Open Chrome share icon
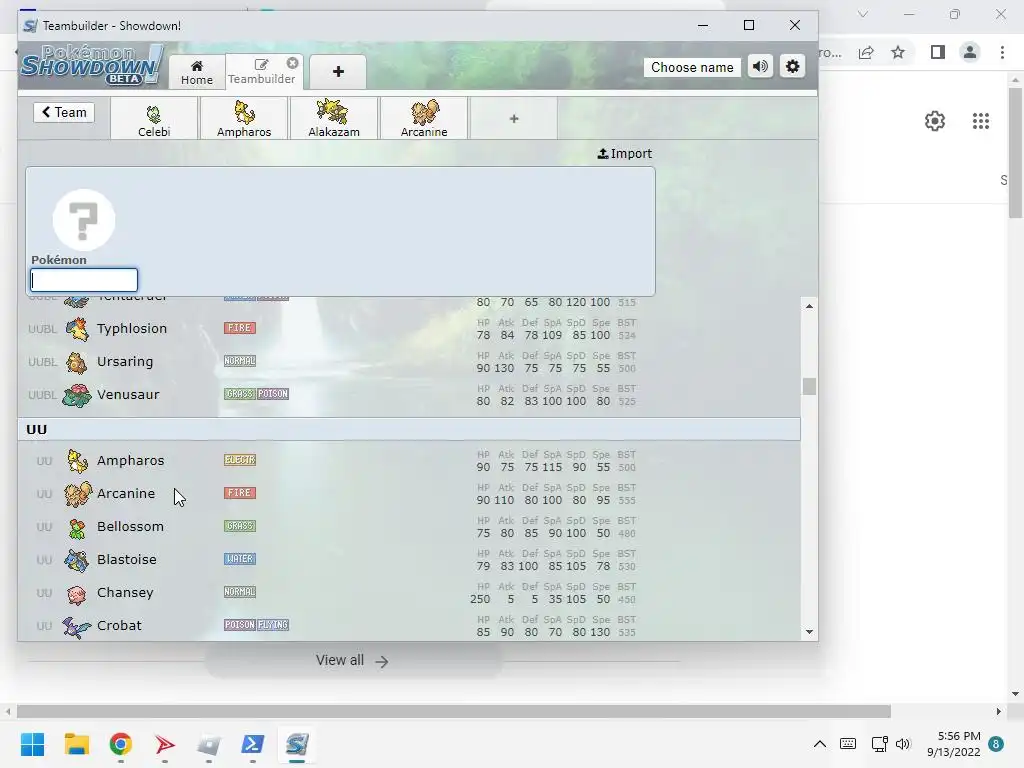1024x768 pixels. click(866, 52)
